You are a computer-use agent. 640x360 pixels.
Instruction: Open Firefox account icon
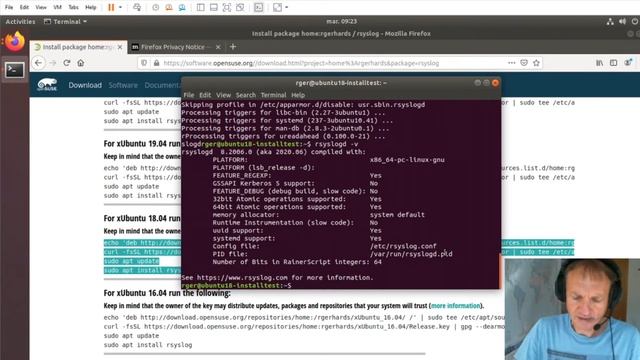click(628, 63)
